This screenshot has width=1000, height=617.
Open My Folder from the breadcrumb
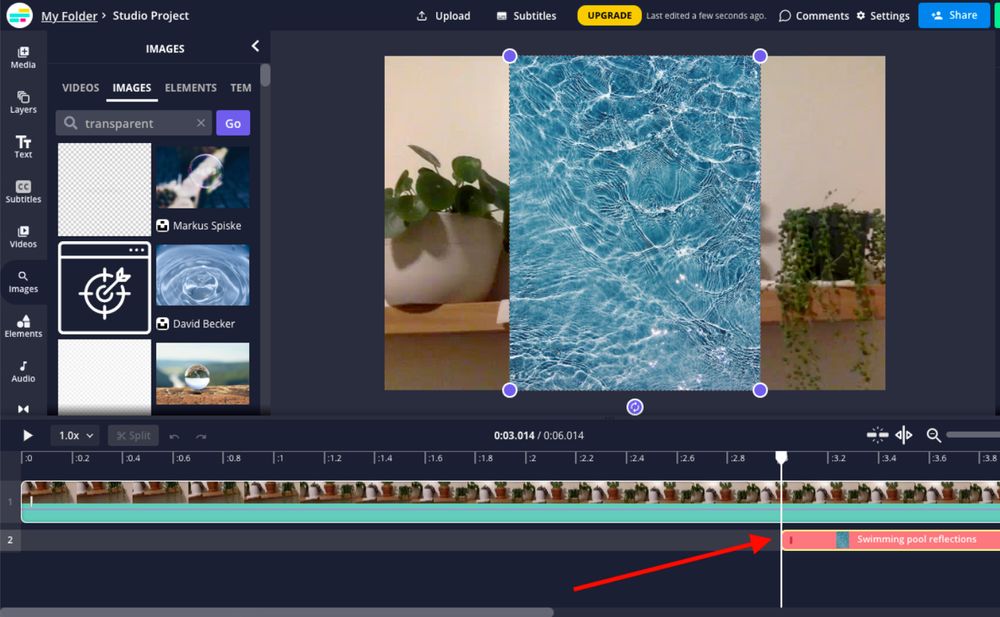69,15
